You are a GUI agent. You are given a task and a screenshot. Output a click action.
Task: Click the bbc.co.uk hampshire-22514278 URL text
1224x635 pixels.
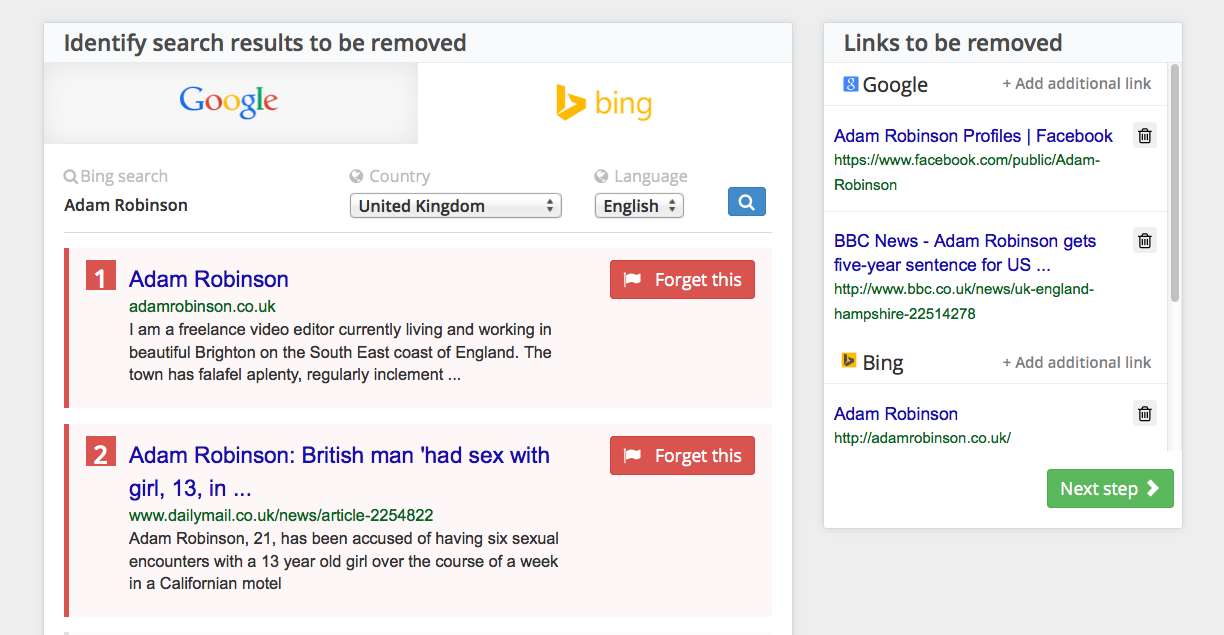[x=964, y=301]
